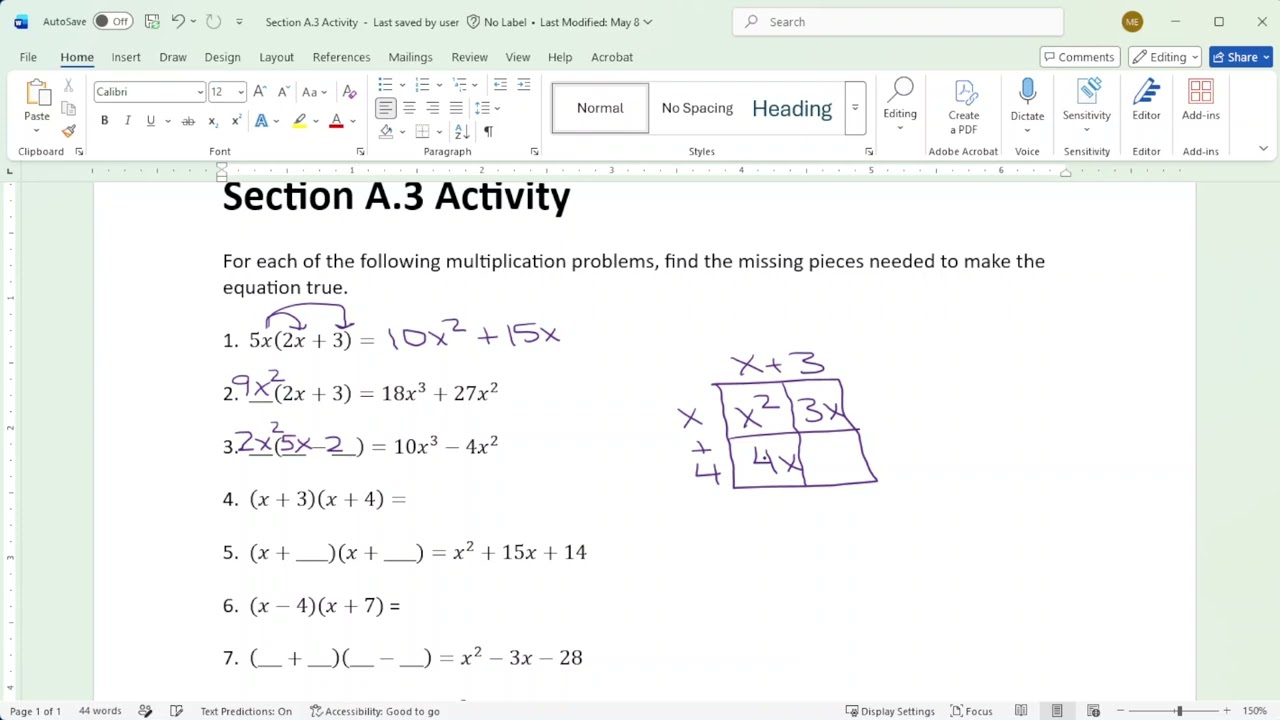Align paragraph text to the right
This screenshot has height=720, width=1280.
433,108
